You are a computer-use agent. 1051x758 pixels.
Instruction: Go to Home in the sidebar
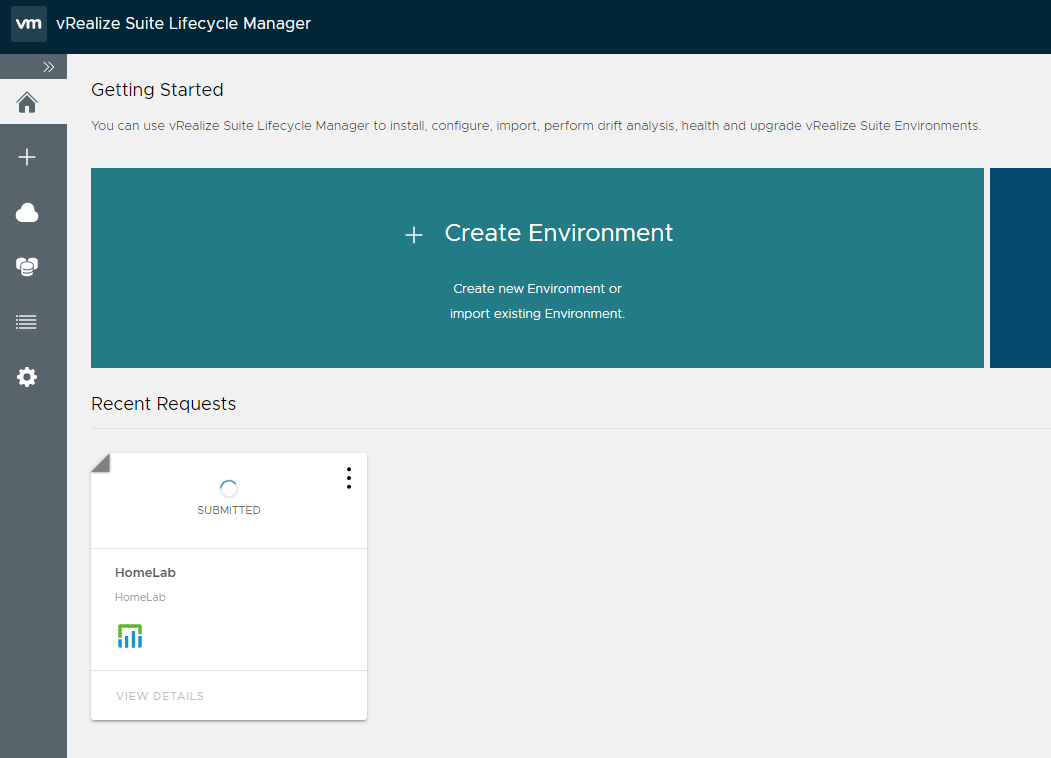[27, 102]
